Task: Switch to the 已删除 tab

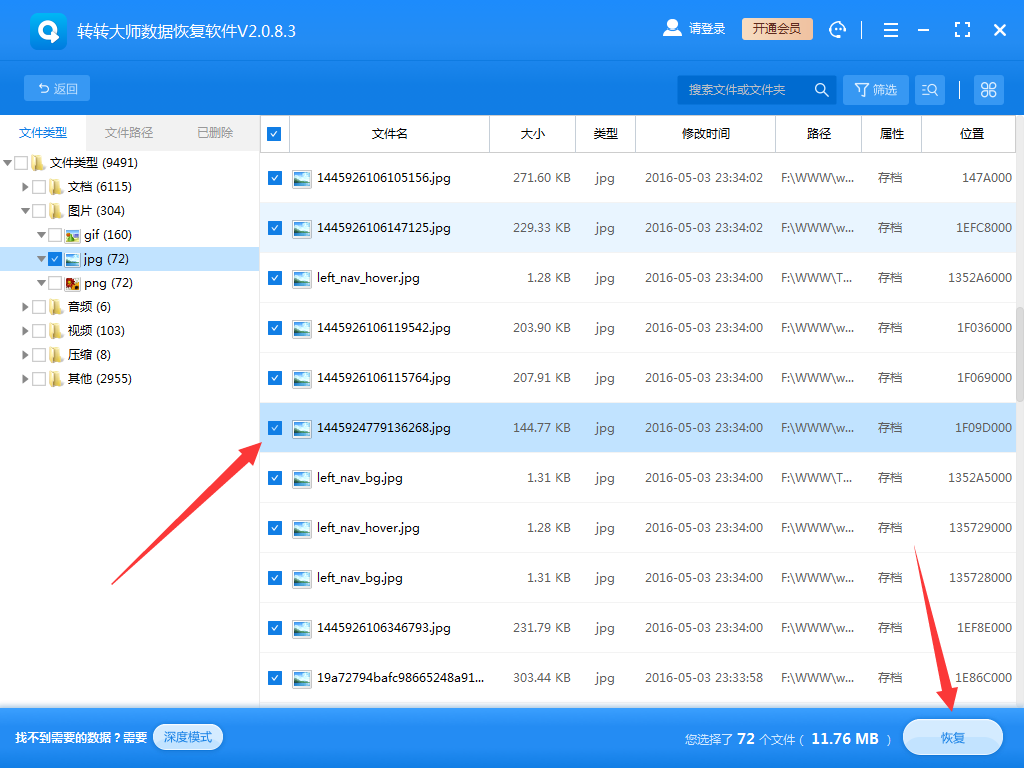Action: [x=215, y=133]
